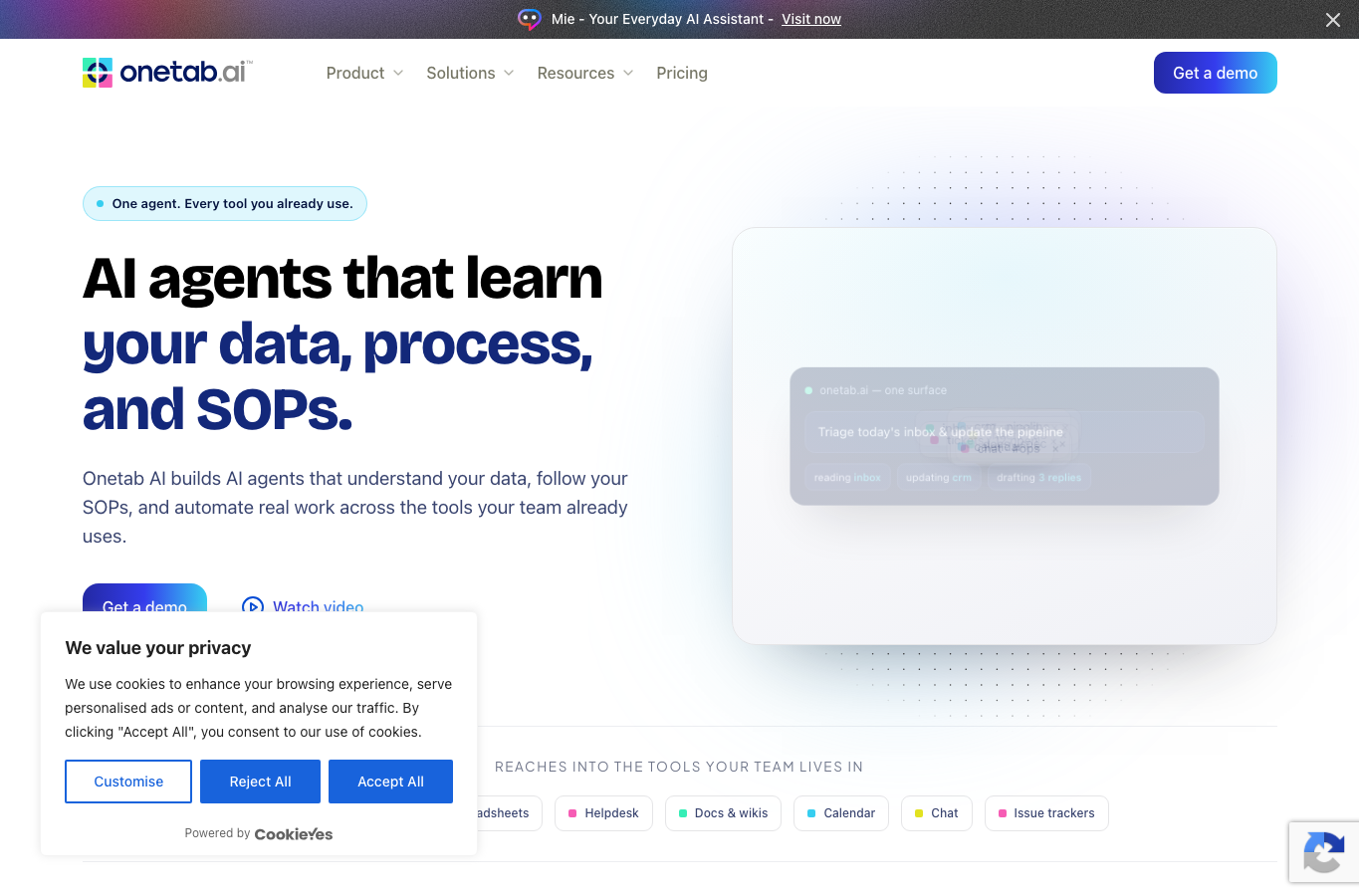Click the Calendar tool chip
Image resolution: width=1359 pixels, height=896 pixels.
click(x=841, y=813)
